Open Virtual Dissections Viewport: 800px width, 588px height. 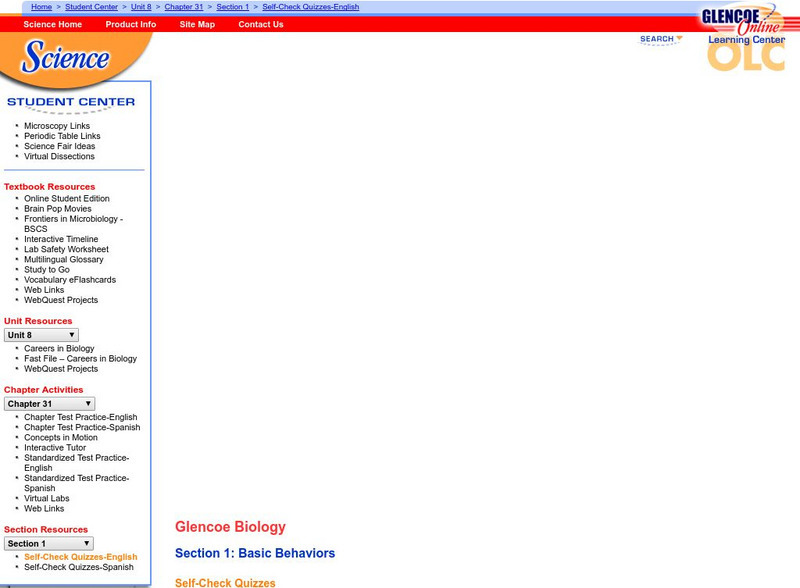click(59, 156)
